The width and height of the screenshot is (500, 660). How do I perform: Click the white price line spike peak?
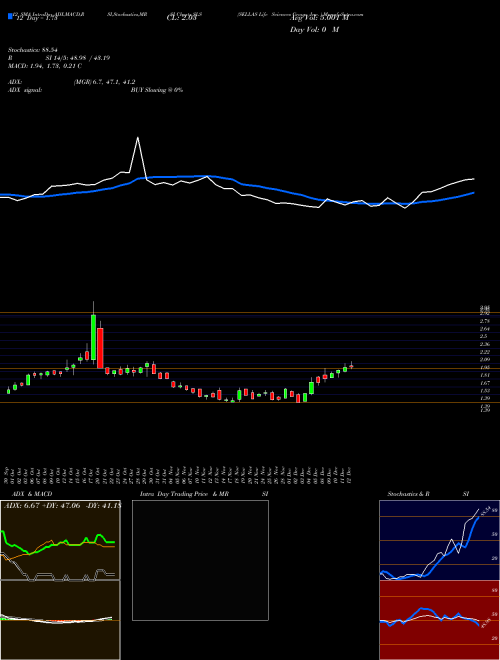pos(138,138)
